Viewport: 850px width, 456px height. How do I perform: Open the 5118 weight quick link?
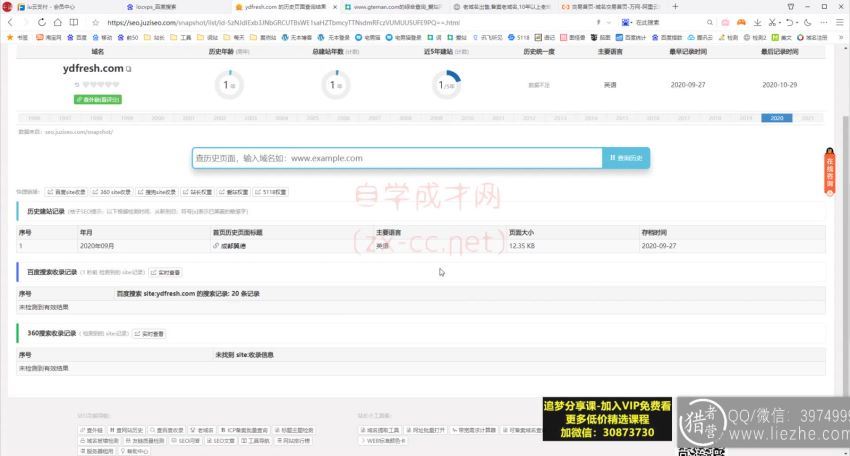point(271,192)
